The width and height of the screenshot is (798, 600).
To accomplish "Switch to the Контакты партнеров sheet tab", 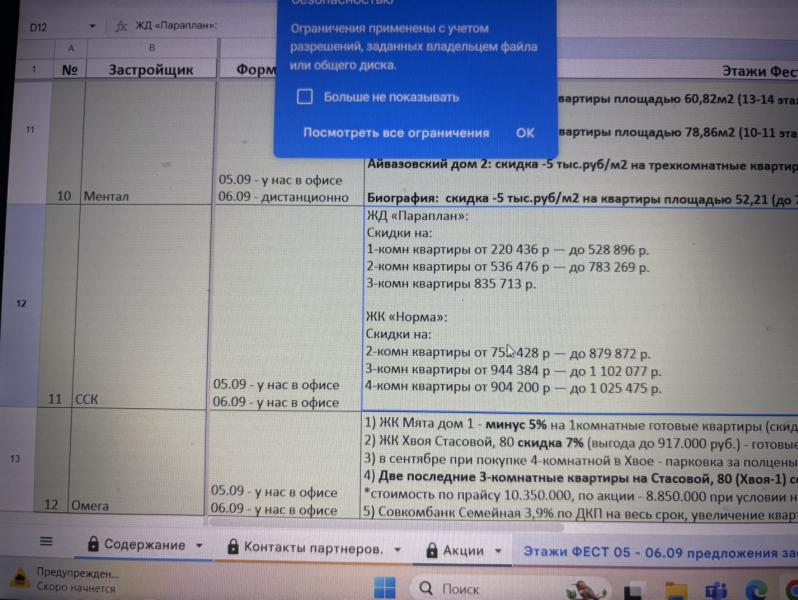I will (x=313, y=548).
